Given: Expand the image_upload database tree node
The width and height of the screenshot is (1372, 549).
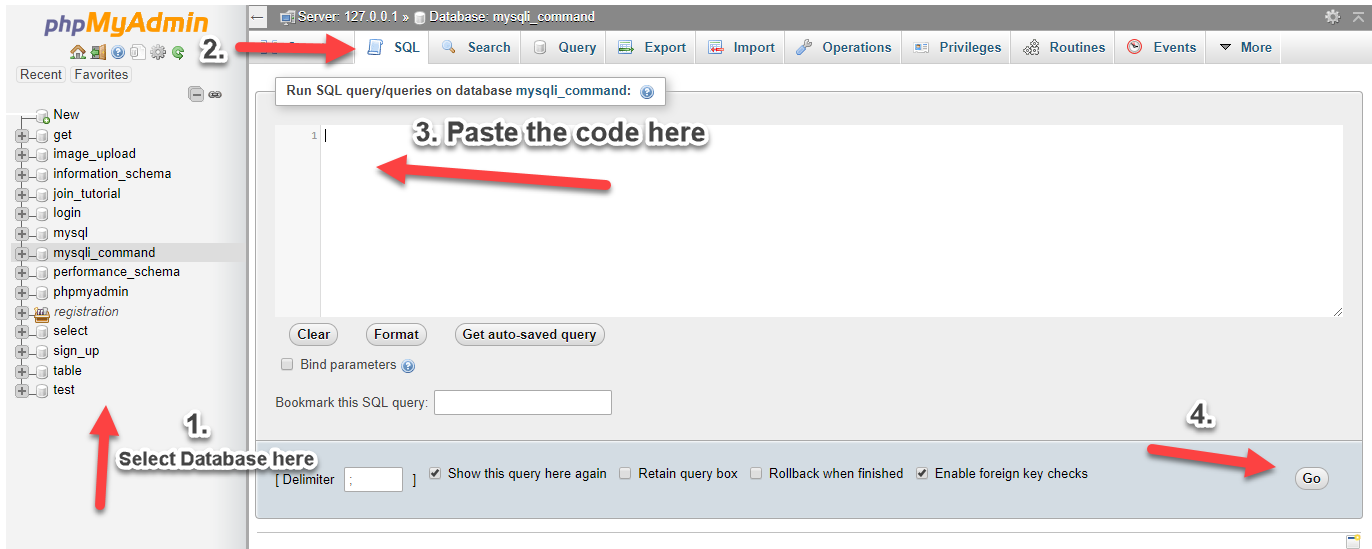Looking at the screenshot, I should [22, 154].
